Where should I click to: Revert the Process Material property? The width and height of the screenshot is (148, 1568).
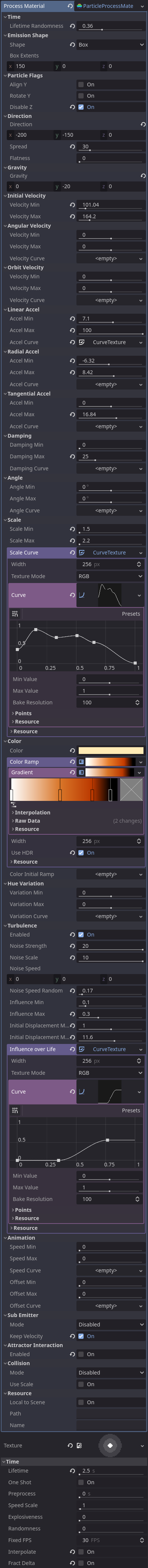pyautogui.click(x=70, y=6)
